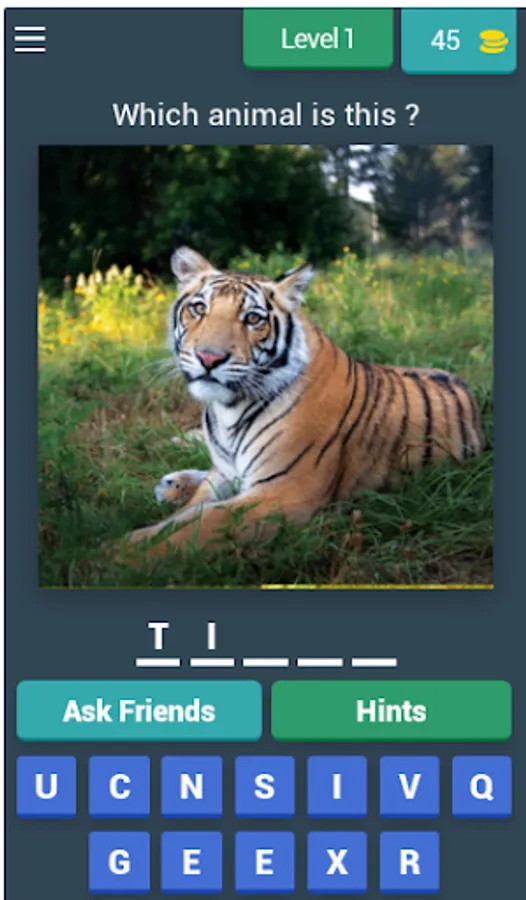Select the letter R tile
This screenshot has width=526, height=900.
pyautogui.click(x=409, y=862)
